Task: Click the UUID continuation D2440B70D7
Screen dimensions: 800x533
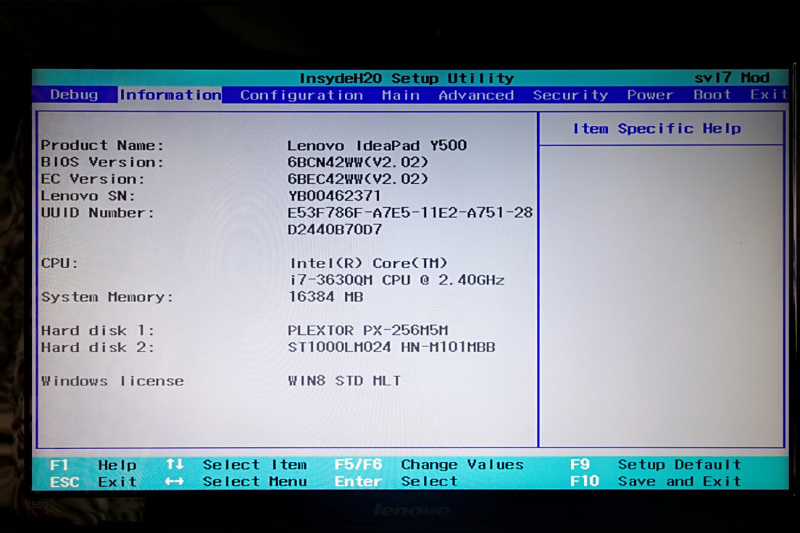Action: click(334, 230)
